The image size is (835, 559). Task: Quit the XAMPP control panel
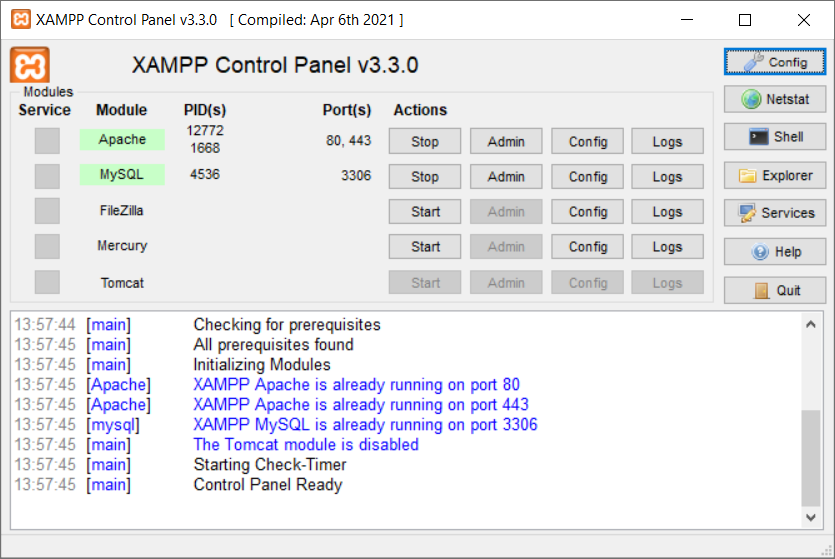(x=775, y=290)
